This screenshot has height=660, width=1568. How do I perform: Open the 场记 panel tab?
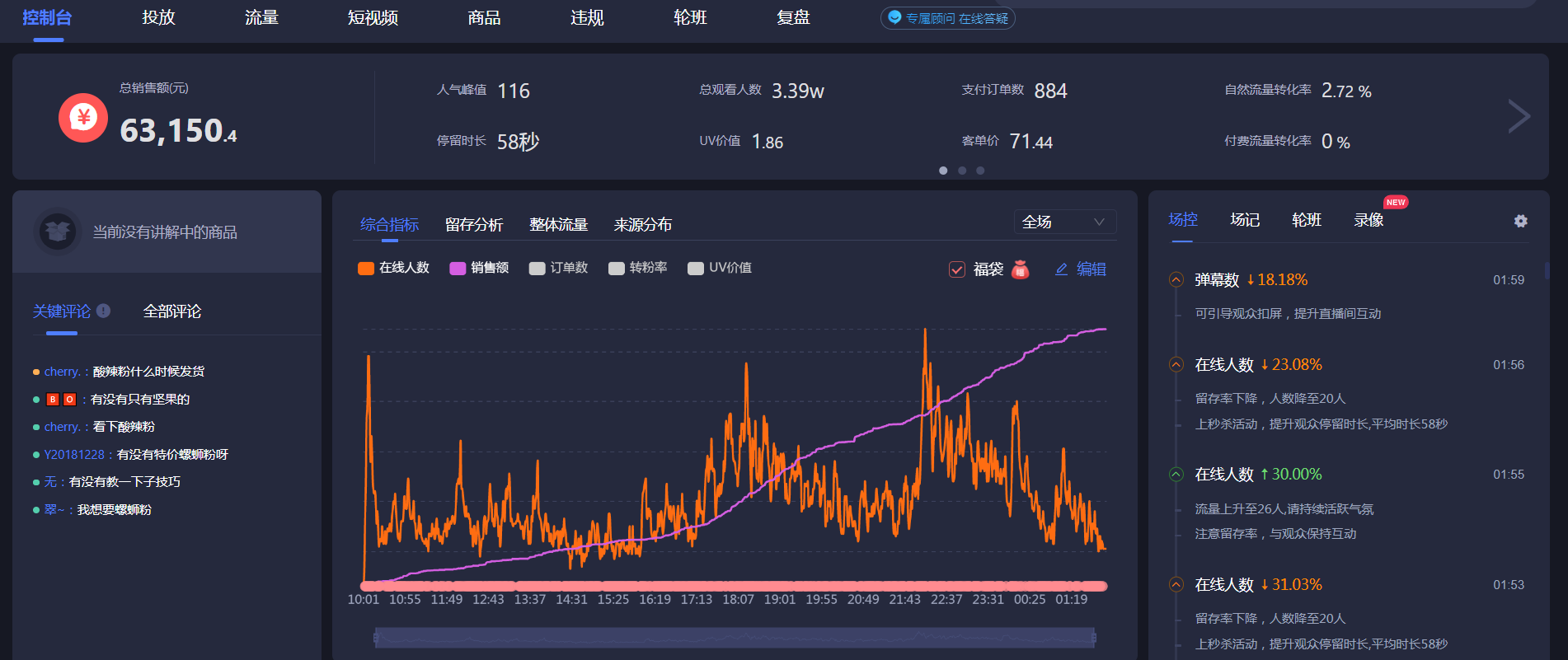pos(1245,220)
